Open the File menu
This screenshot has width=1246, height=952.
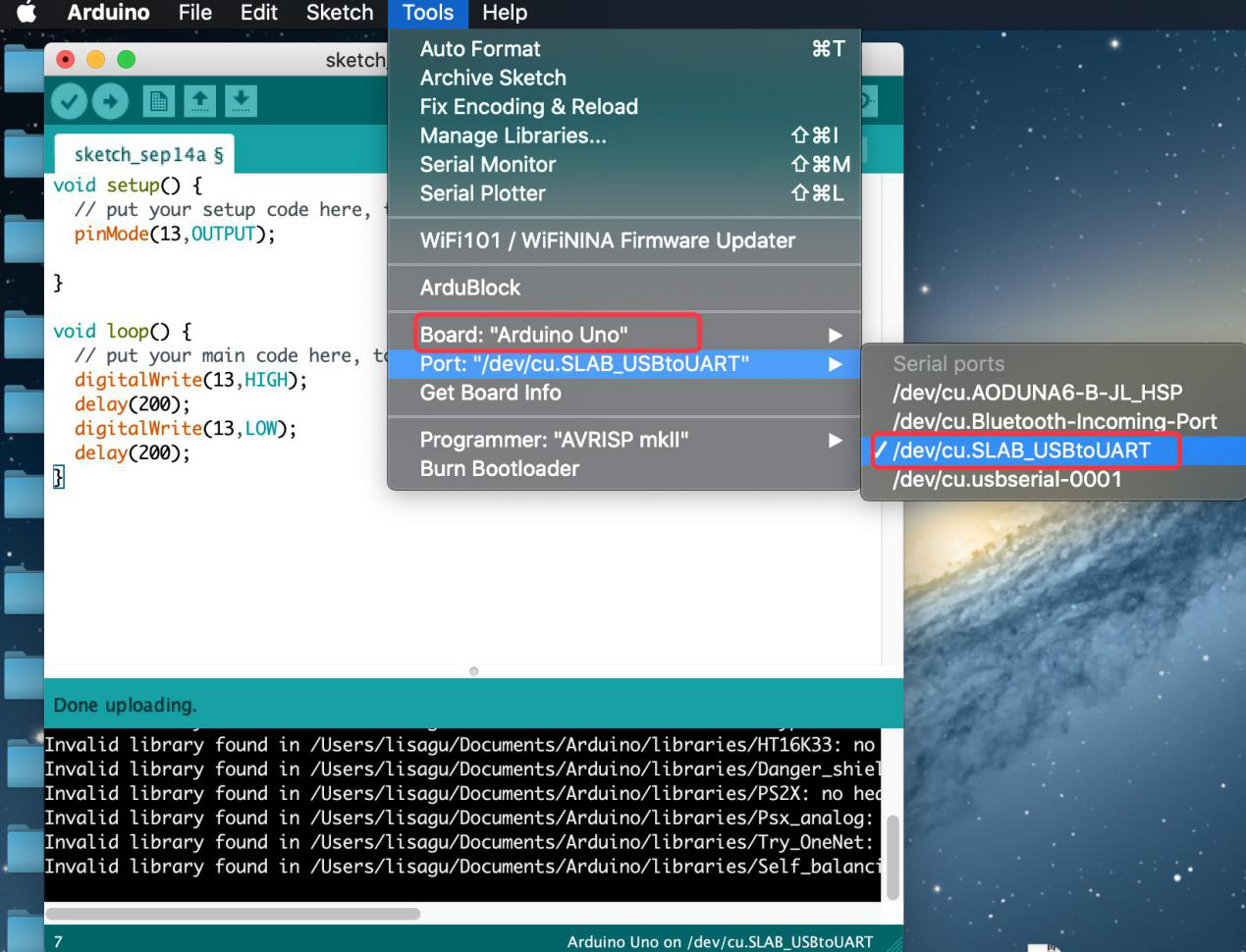[x=195, y=13]
